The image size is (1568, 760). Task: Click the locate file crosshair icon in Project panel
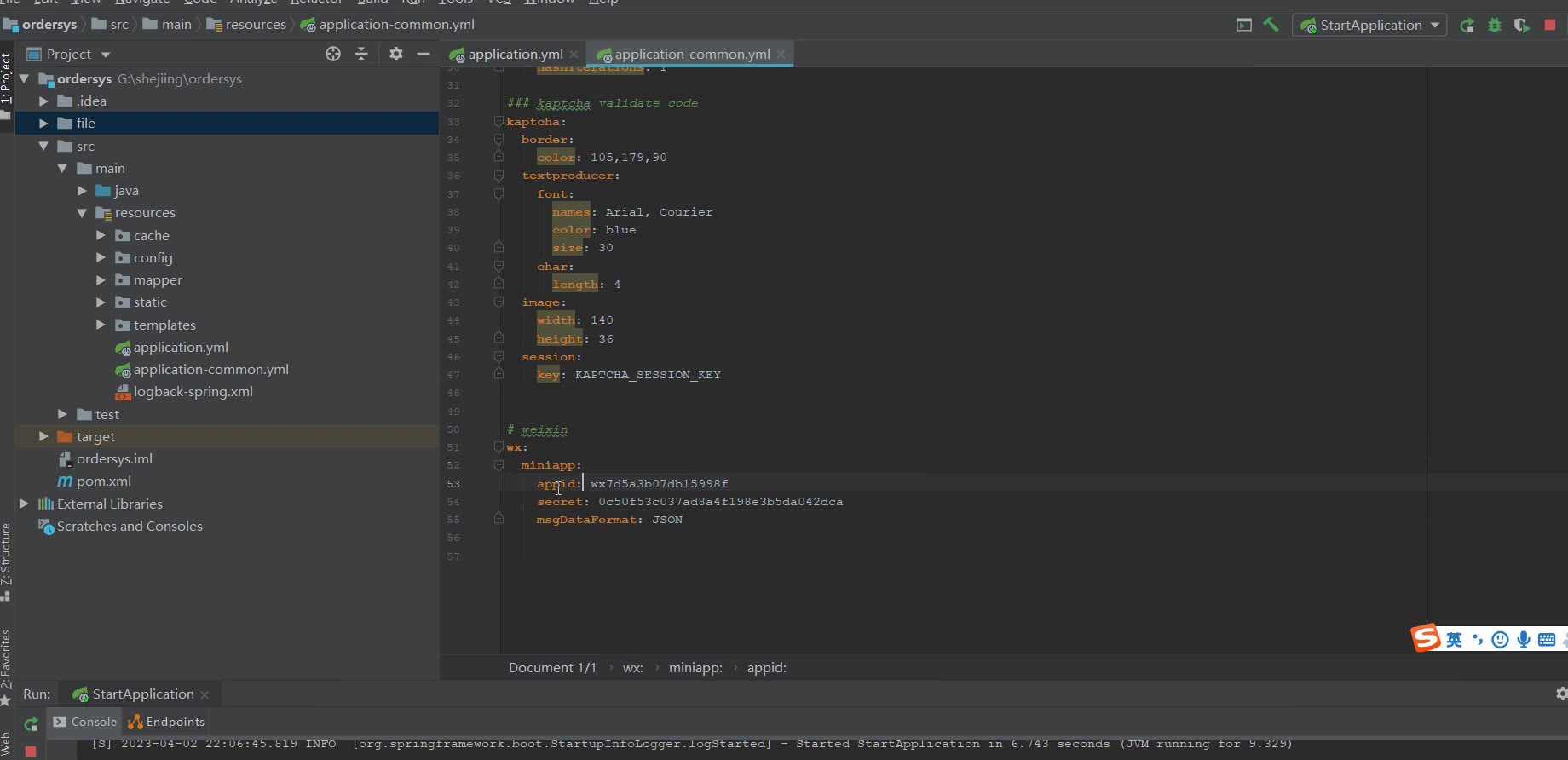pyautogui.click(x=333, y=54)
